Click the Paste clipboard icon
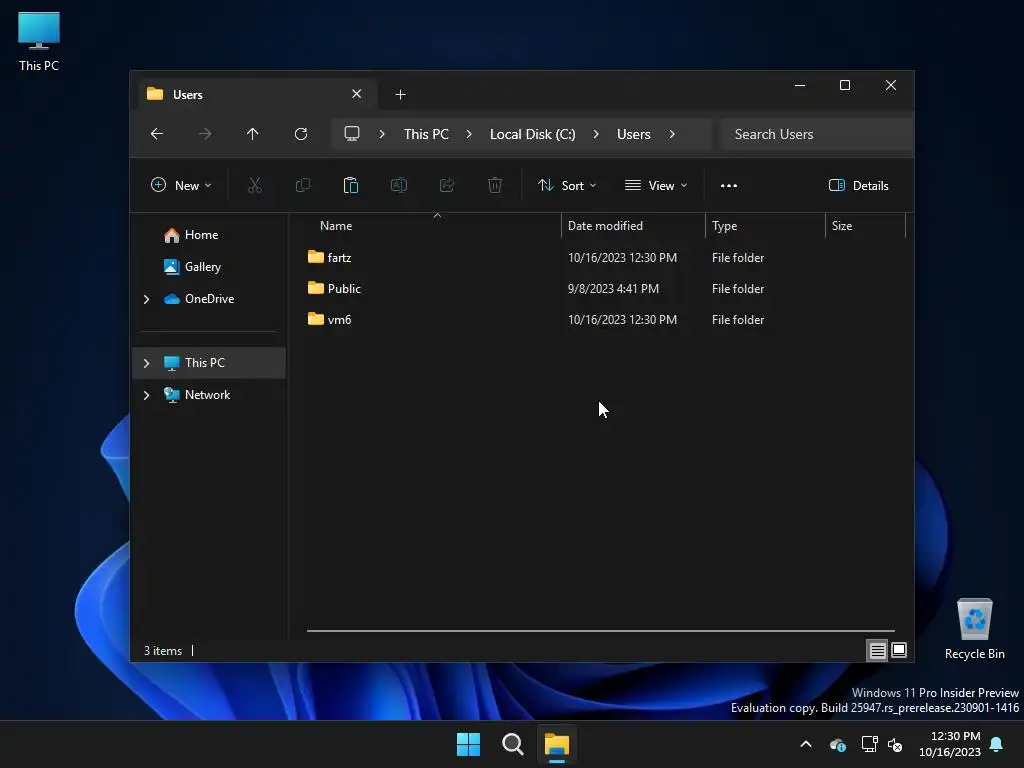Screen dimensions: 1024x768 pyautogui.click(x=351, y=185)
